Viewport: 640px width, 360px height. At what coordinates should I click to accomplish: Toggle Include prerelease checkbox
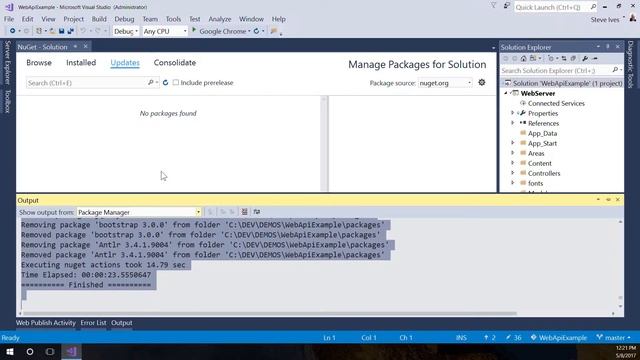[176, 82]
